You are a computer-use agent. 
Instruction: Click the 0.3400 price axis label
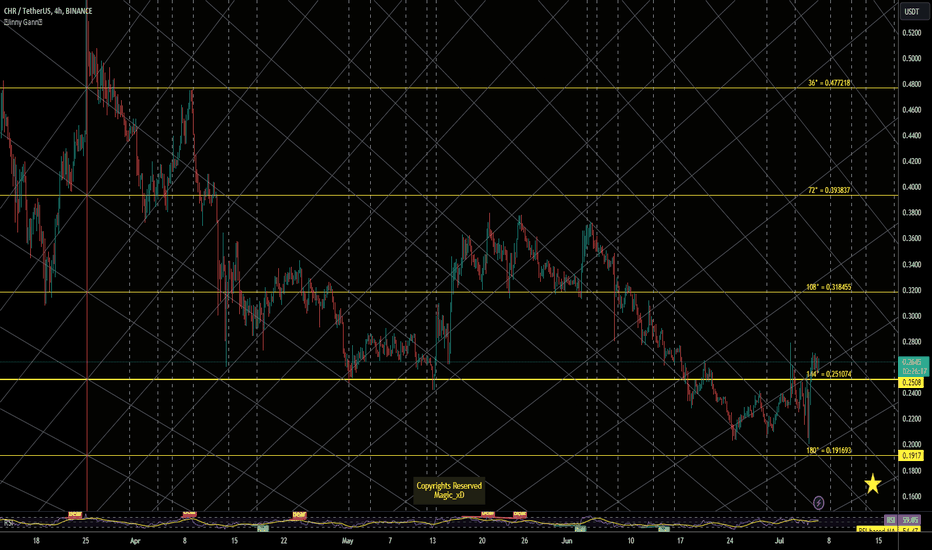(x=911, y=265)
